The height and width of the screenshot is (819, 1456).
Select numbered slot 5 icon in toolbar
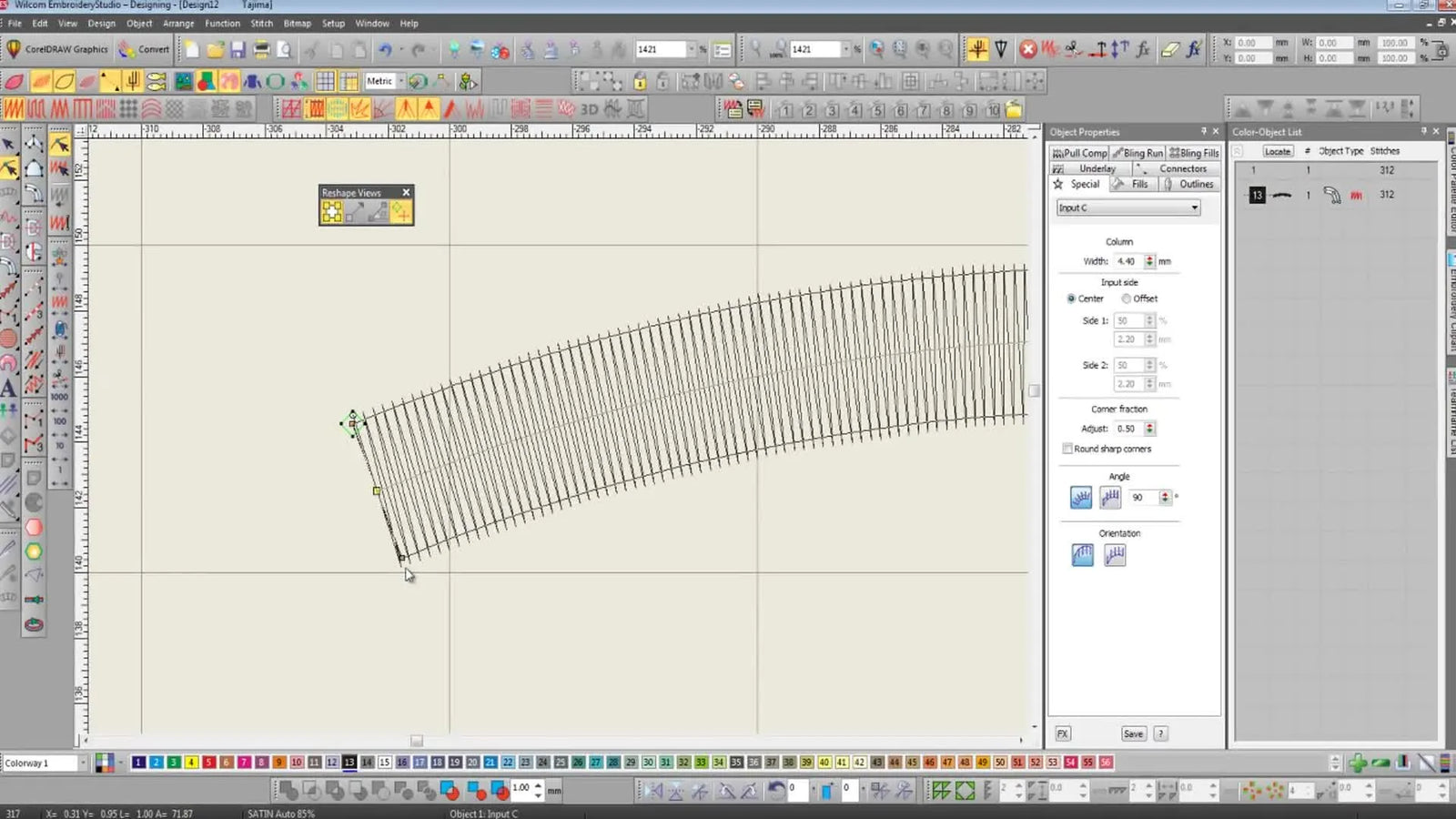(877, 110)
